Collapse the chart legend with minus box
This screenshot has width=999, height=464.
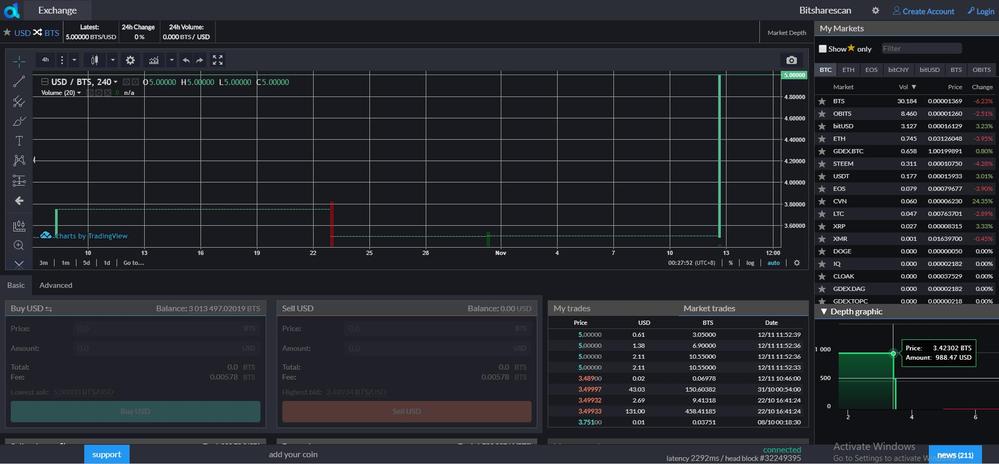point(45,82)
